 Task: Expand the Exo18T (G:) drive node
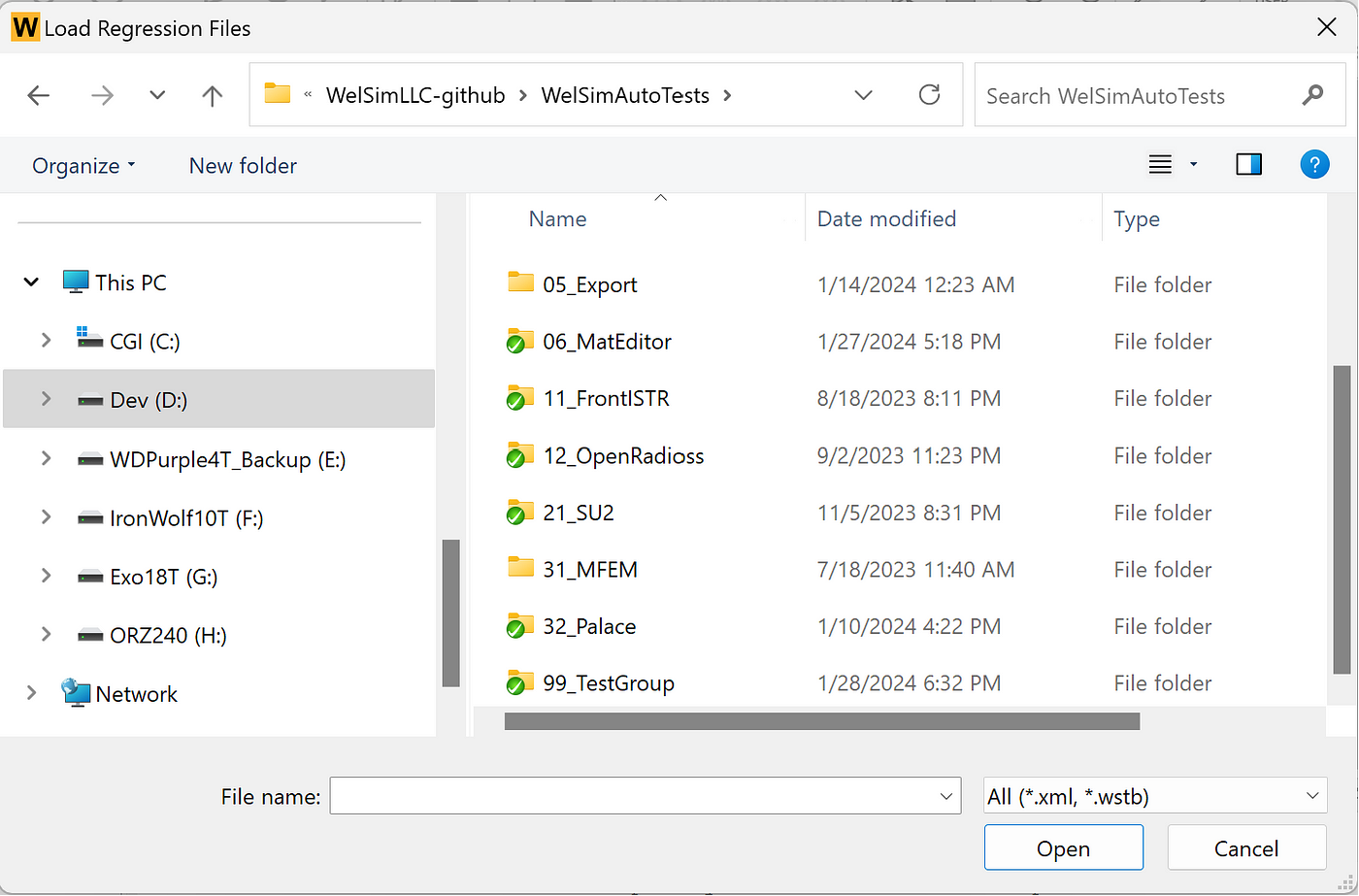(x=46, y=576)
